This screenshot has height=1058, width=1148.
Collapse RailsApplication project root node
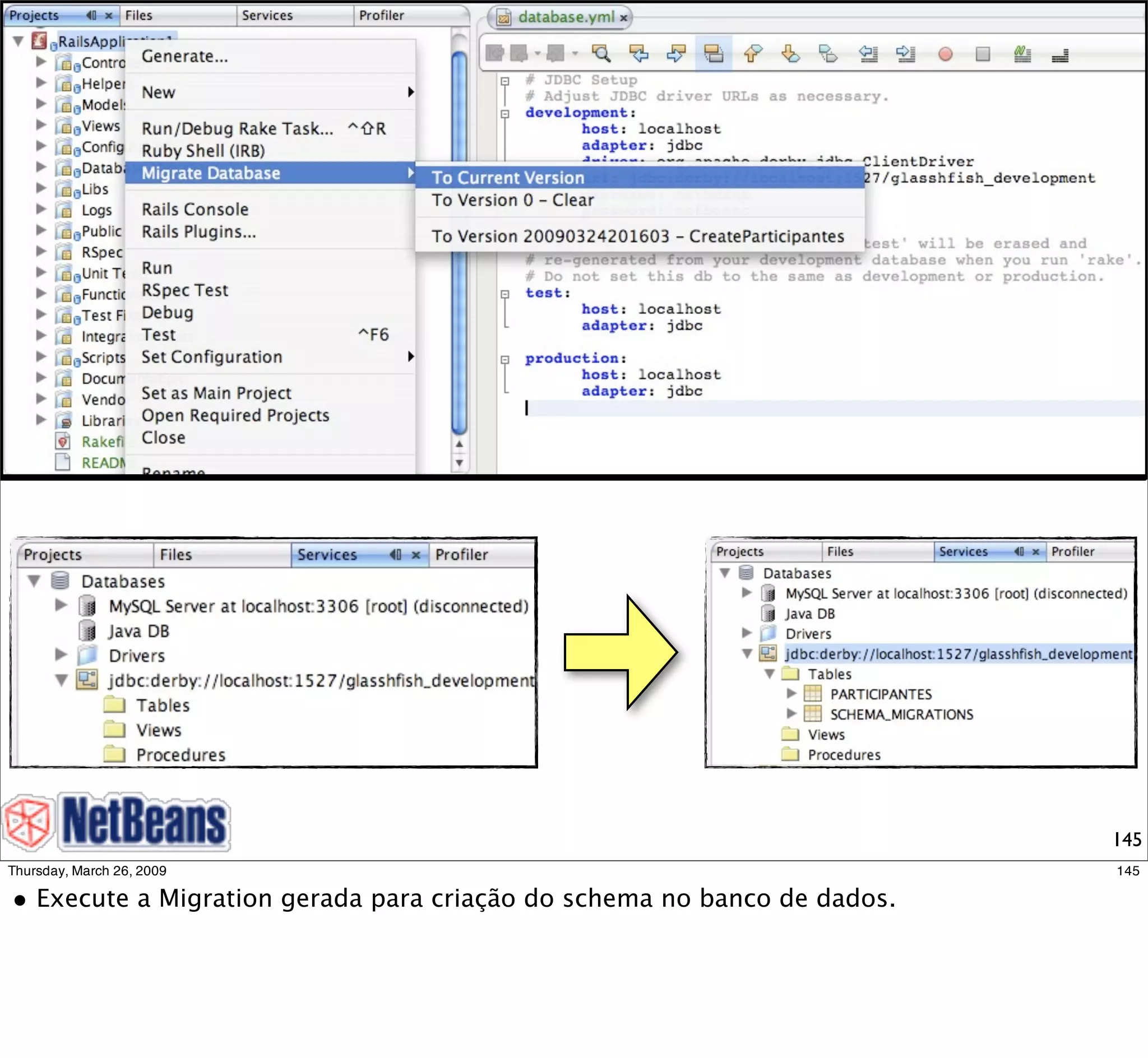pos(18,41)
